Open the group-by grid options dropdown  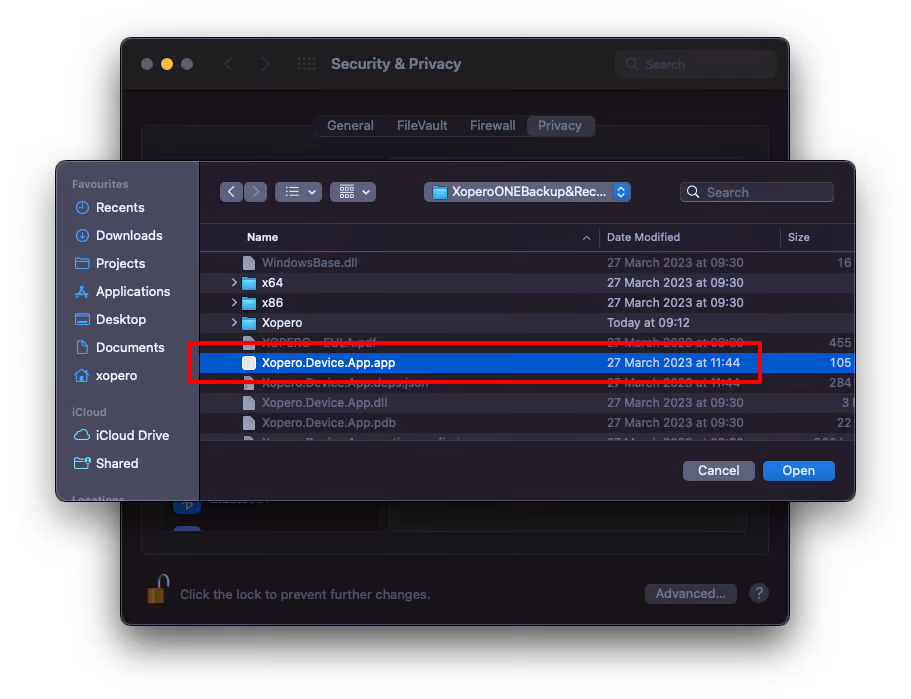click(353, 192)
